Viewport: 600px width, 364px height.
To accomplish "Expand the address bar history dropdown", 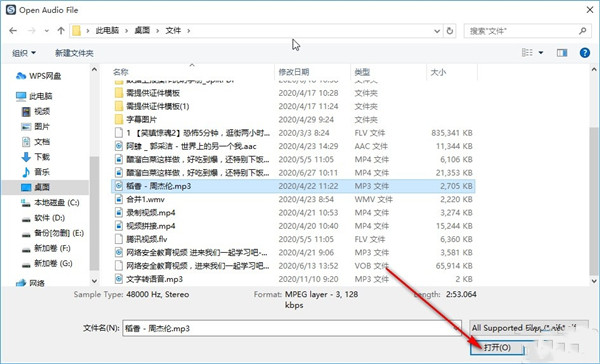I will coord(437,31).
